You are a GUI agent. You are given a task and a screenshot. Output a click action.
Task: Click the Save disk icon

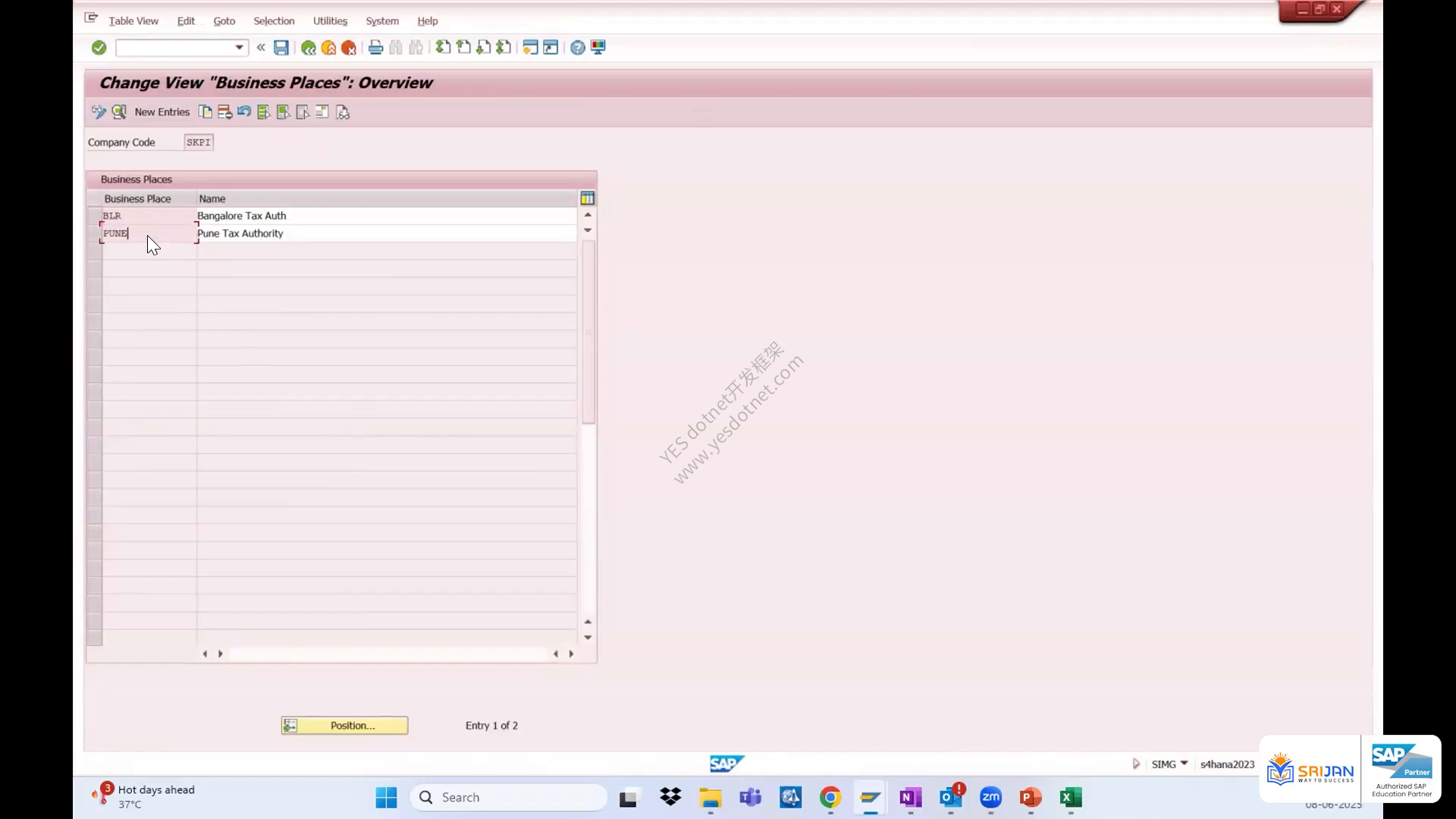click(x=281, y=48)
